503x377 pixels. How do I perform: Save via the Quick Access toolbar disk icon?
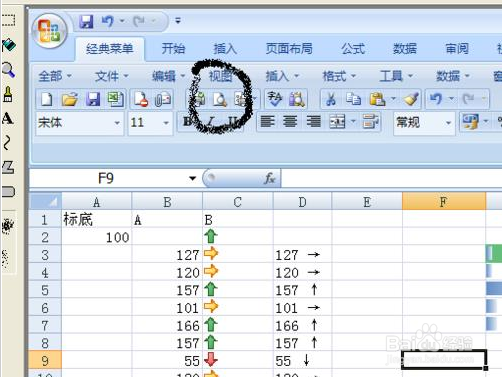coord(86,22)
